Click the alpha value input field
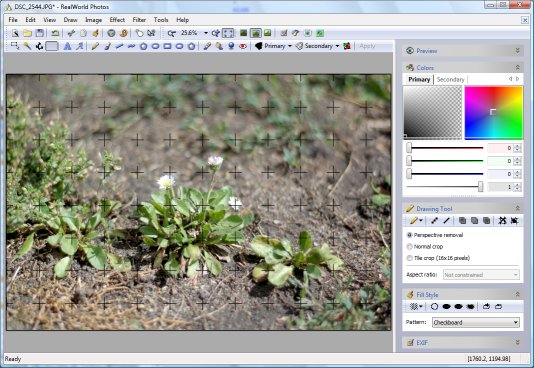 (500, 187)
